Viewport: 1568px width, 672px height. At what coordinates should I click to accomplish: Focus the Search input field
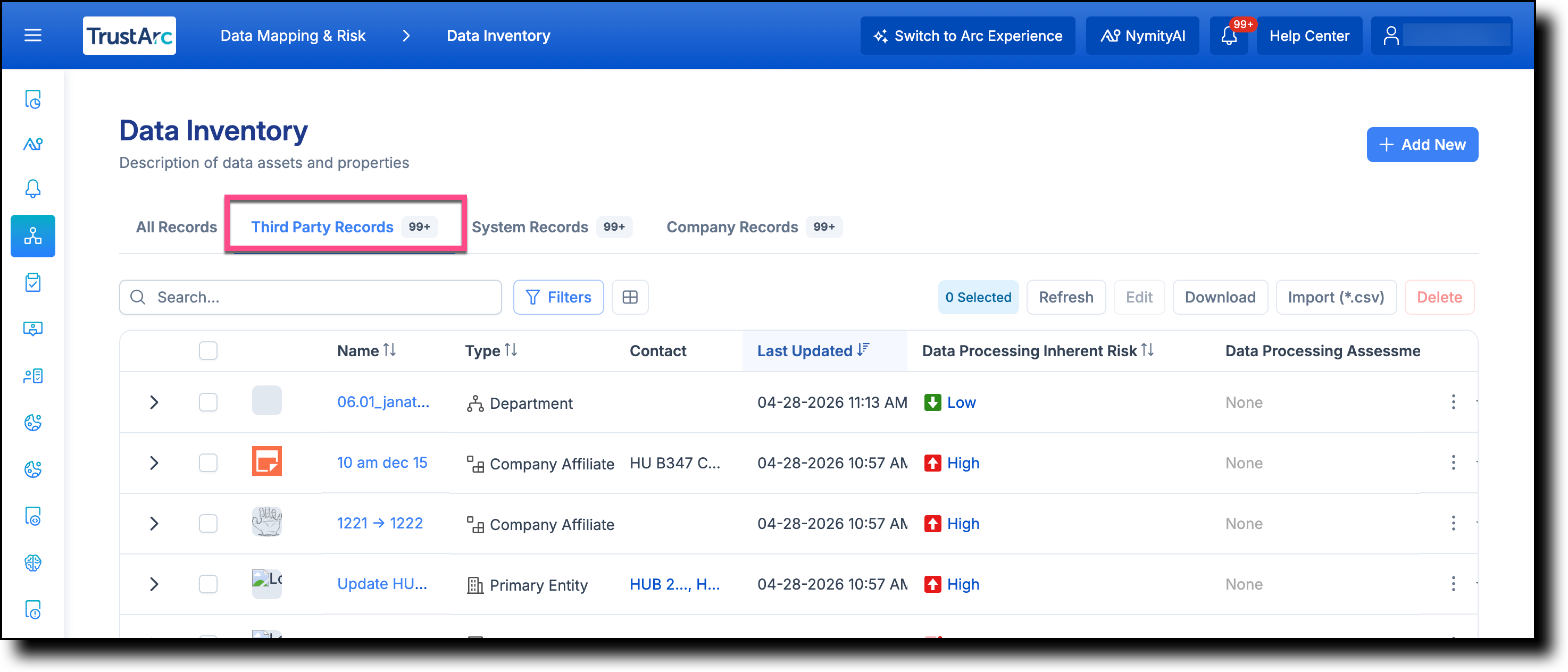pos(311,297)
